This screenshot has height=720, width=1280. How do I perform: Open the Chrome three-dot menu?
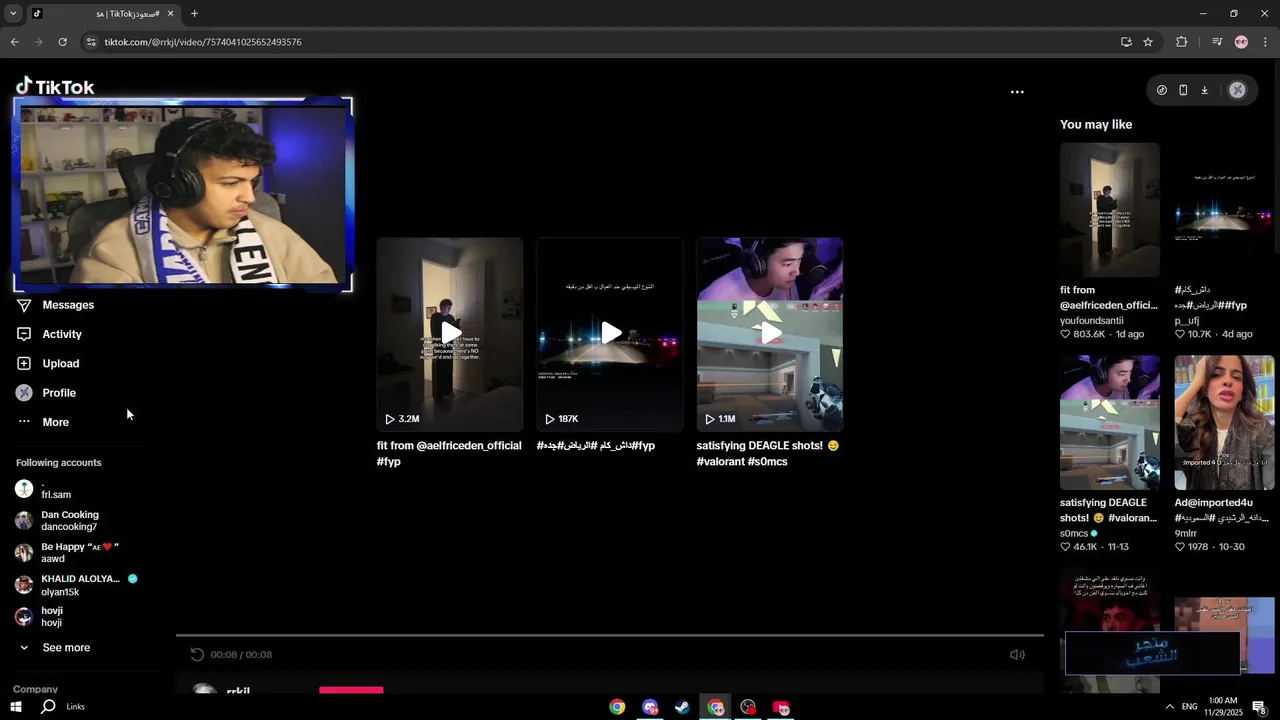pyautogui.click(x=1265, y=42)
